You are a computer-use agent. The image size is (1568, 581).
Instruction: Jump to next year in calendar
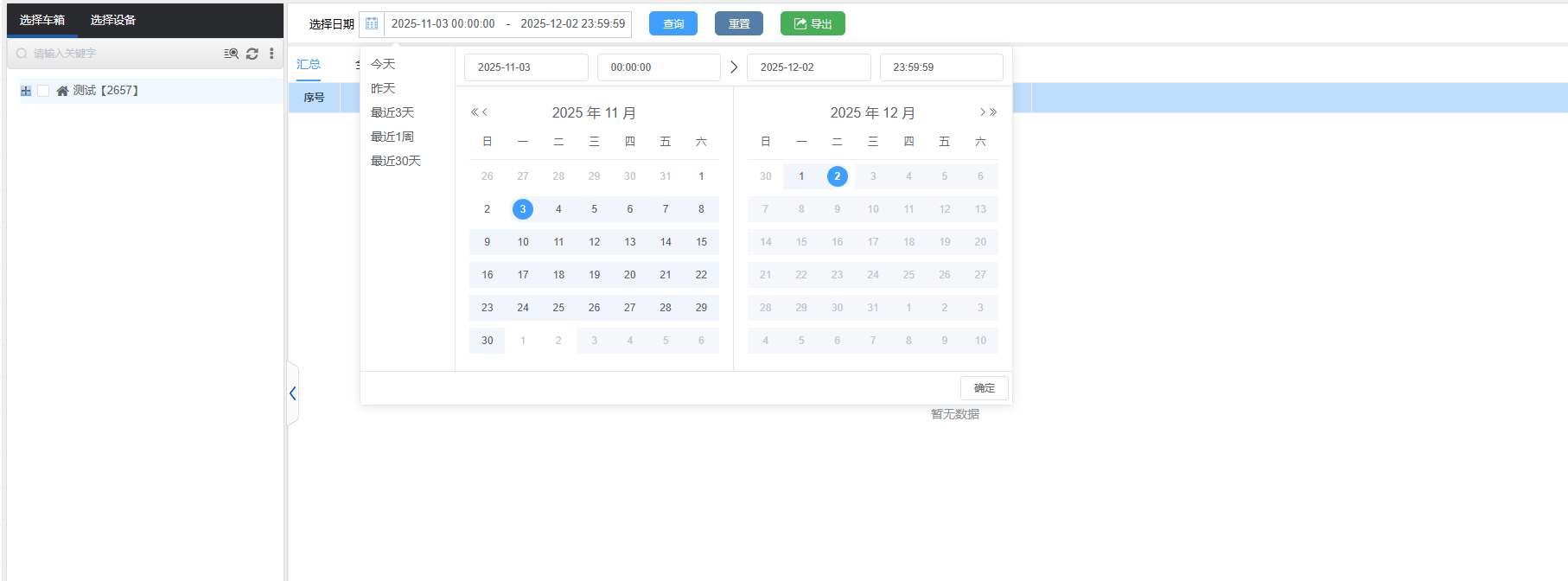(x=993, y=112)
